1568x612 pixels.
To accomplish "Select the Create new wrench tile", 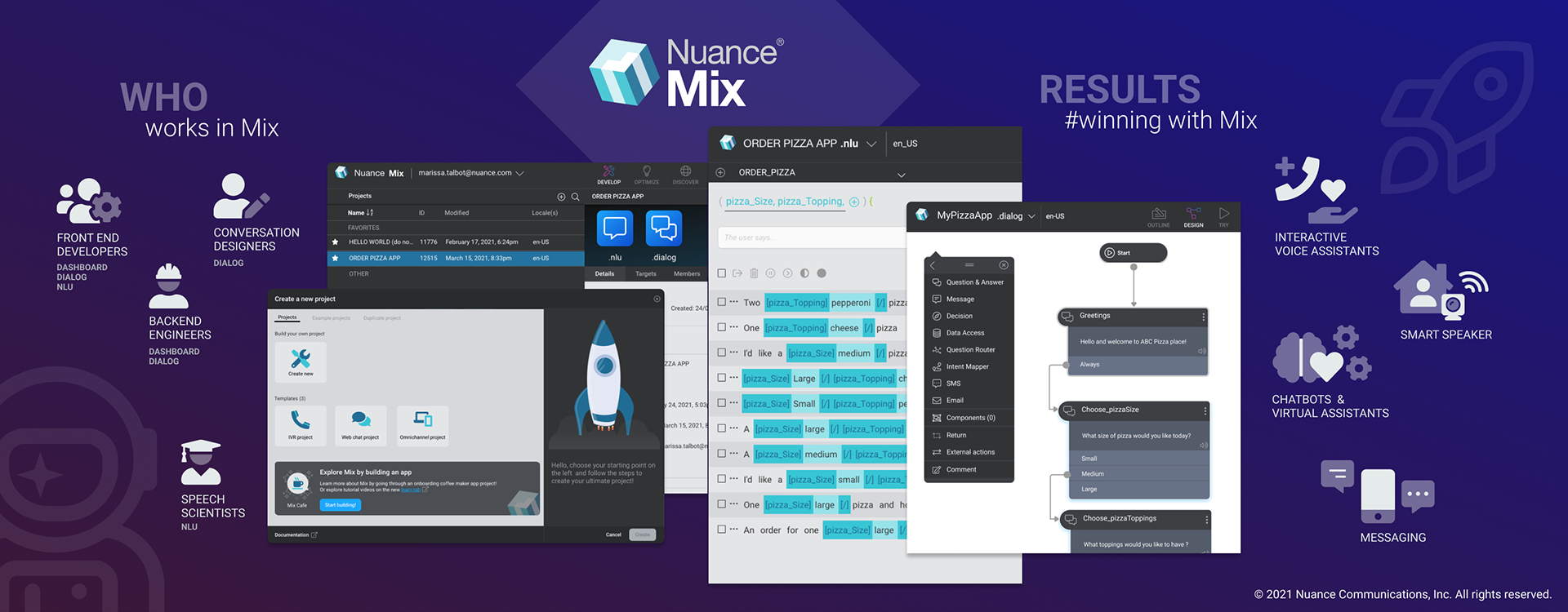I will (x=301, y=362).
